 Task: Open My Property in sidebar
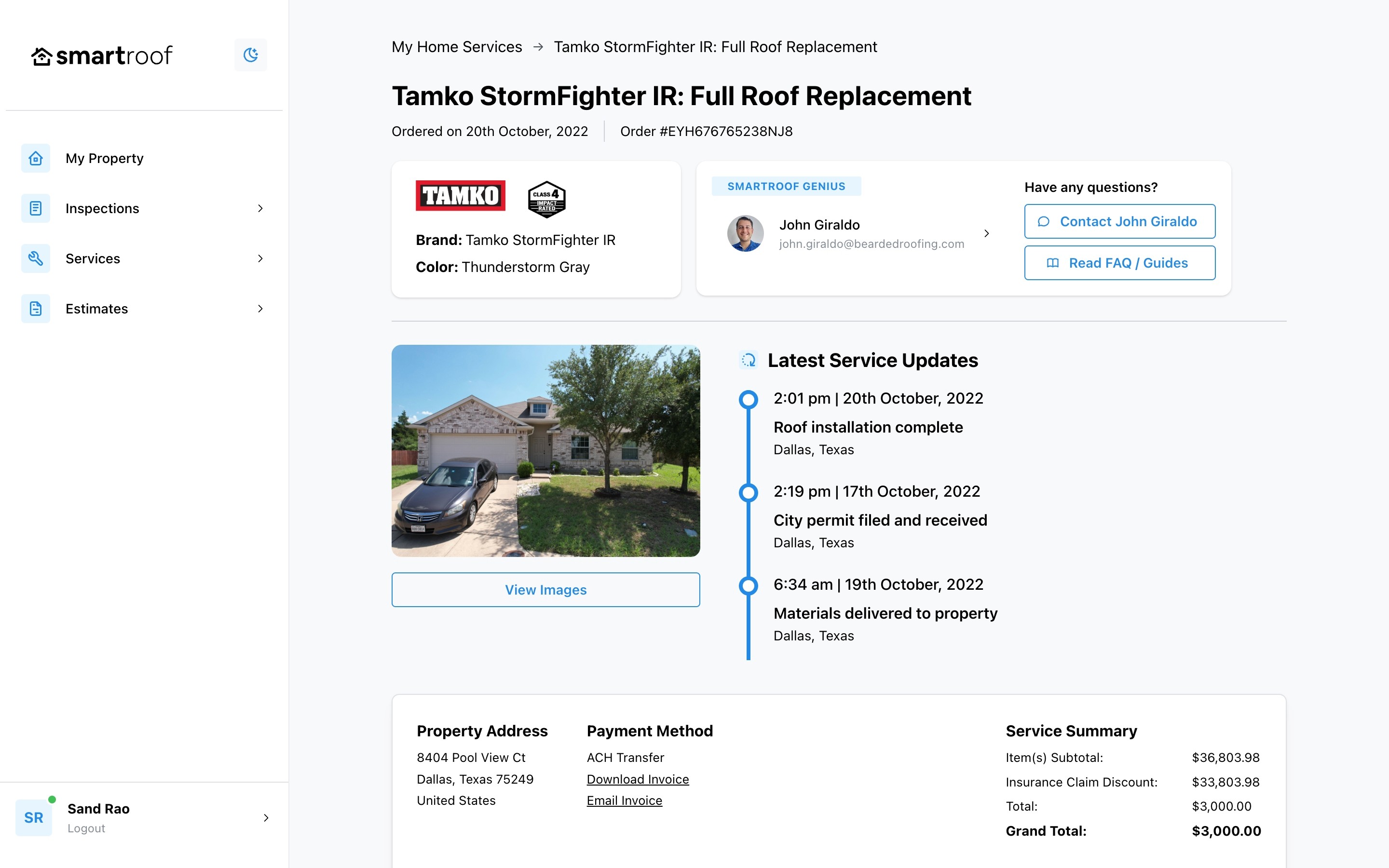pyautogui.click(x=144, y=159)
